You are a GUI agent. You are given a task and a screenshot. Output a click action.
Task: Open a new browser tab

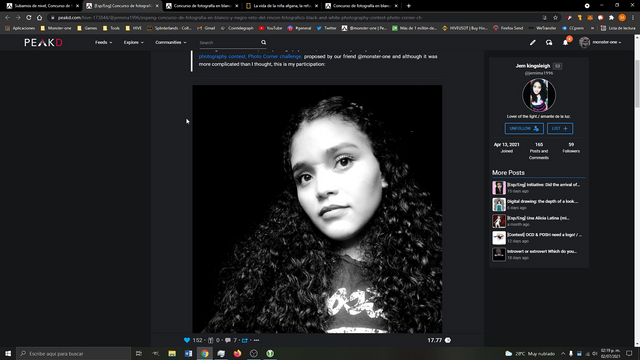(409, 6)
